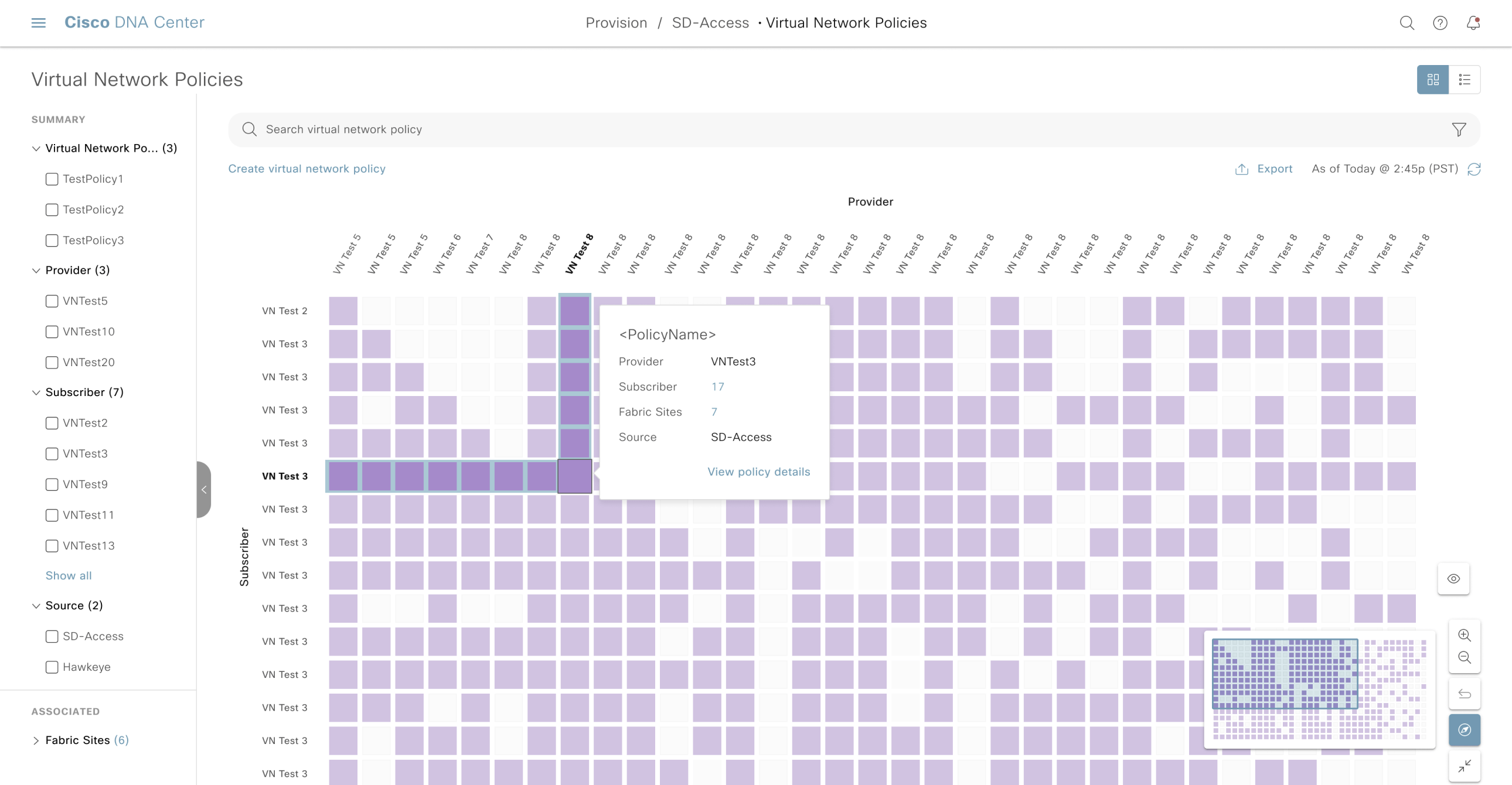This screenshot has width=1512, height=785.
Task: Go to Provision breadcrumb
Action: tap(617, 23)
